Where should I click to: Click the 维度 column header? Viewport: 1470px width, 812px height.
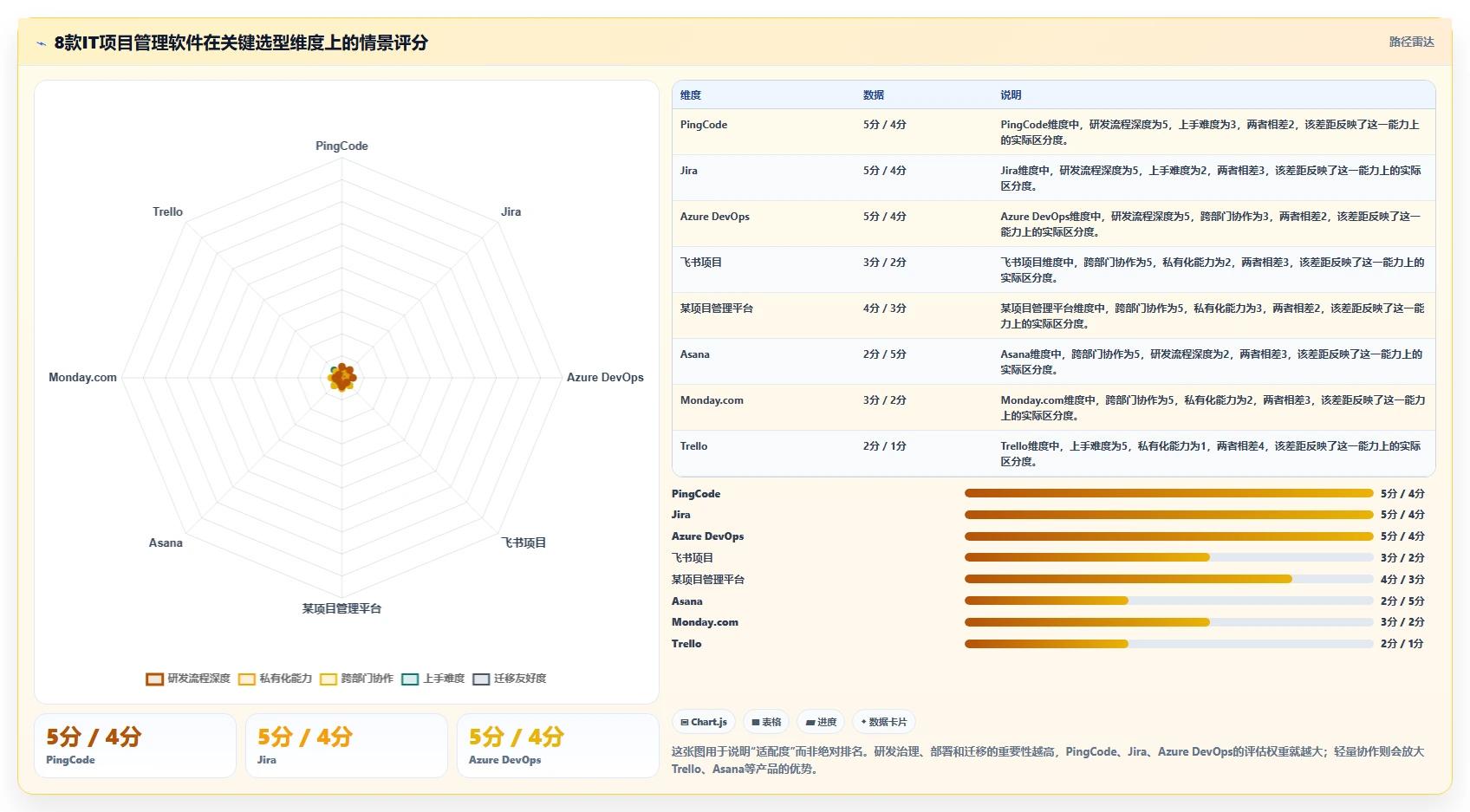[x=691, y=95]
